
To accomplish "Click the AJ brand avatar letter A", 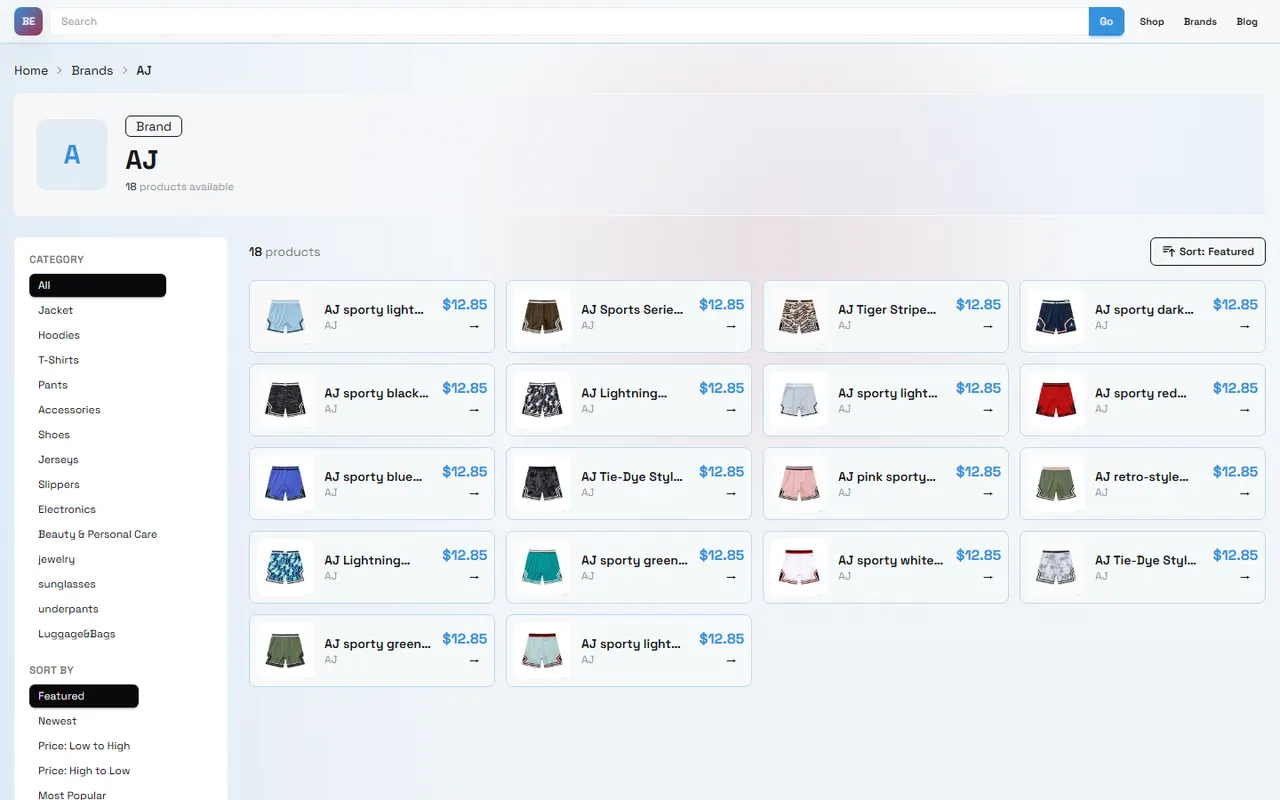I will click(x=72, y=155).
